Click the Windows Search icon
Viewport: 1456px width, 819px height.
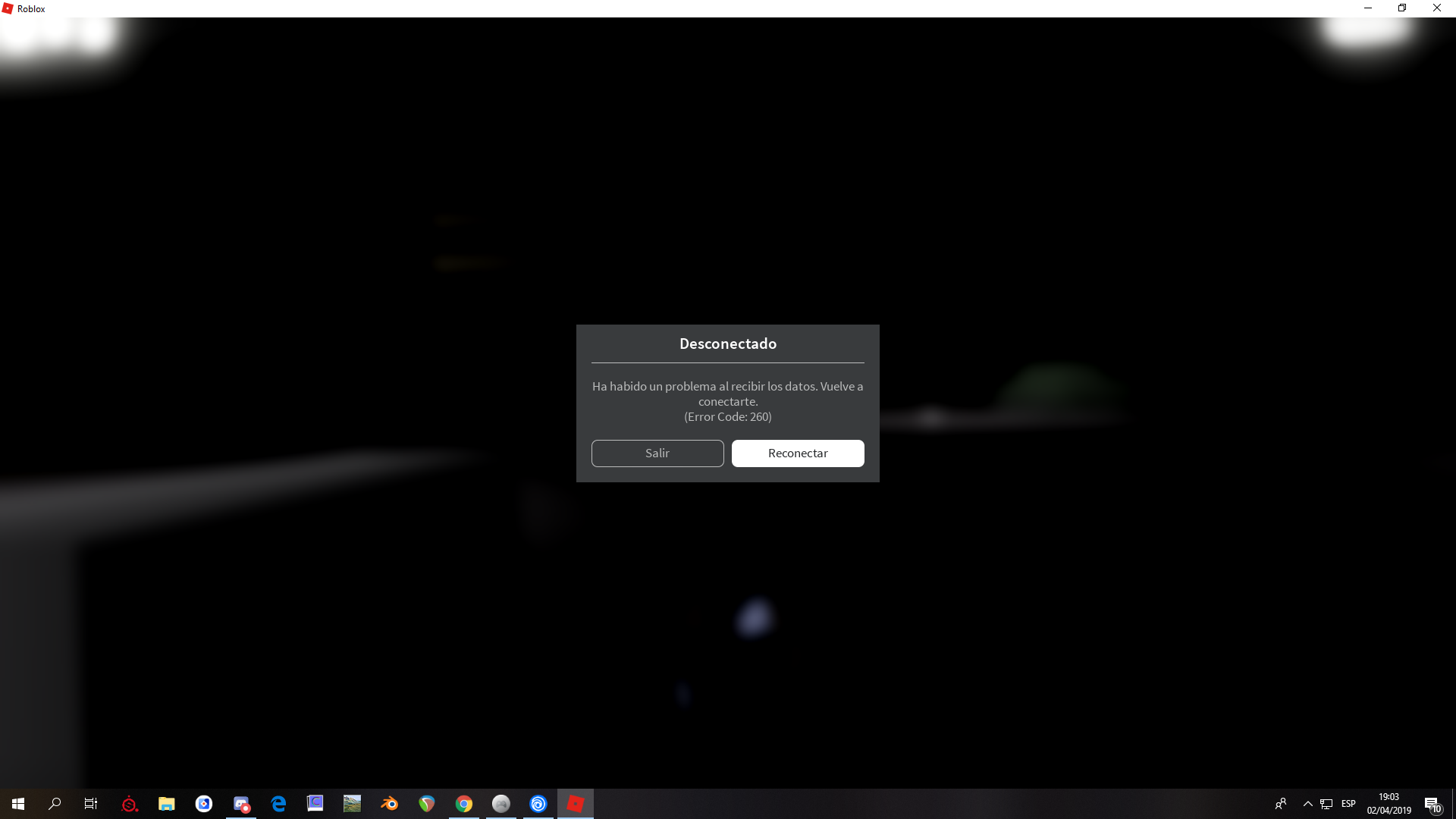[x=54, y=803]
